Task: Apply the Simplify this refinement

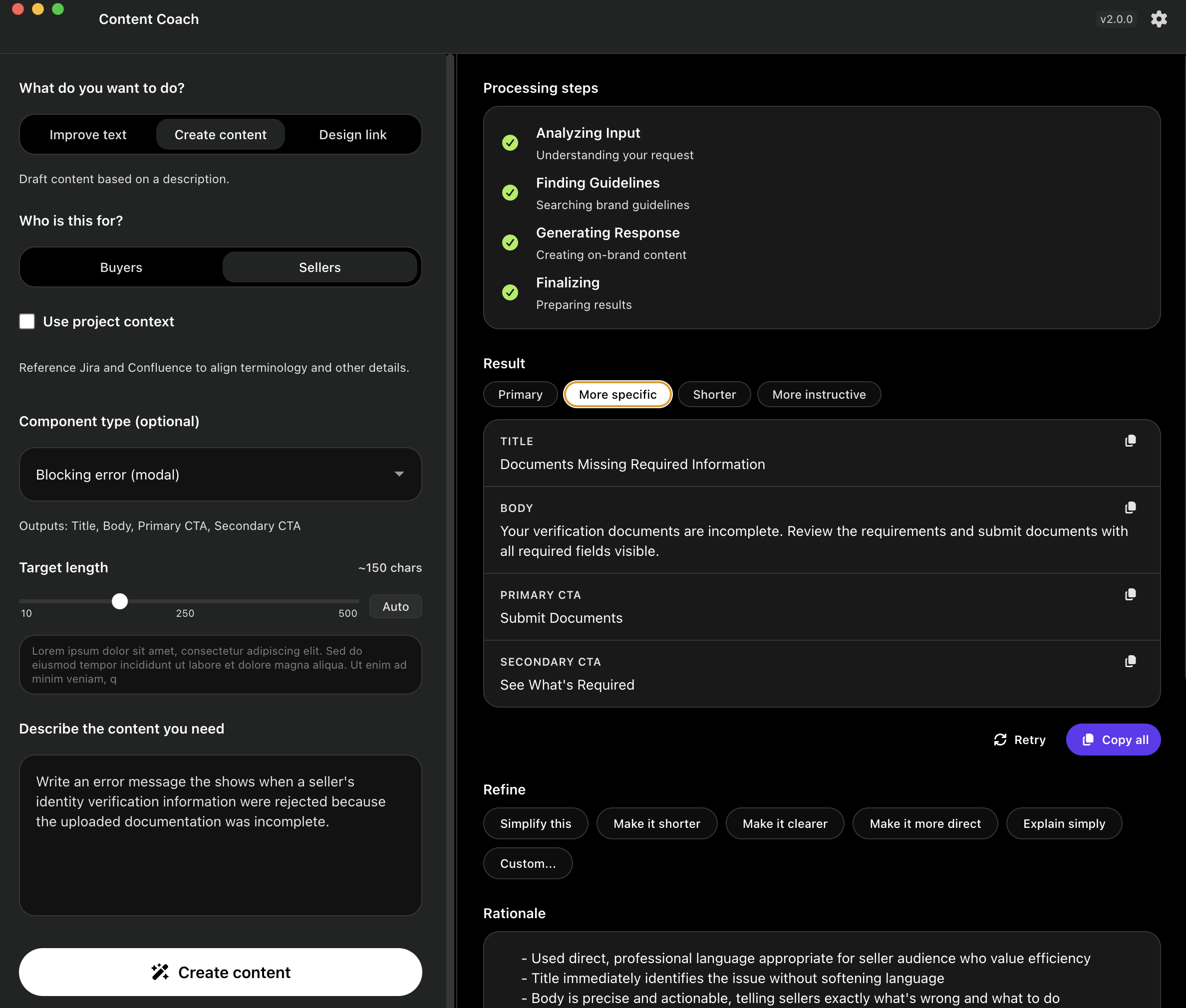Action: click(x=536, y=823)
